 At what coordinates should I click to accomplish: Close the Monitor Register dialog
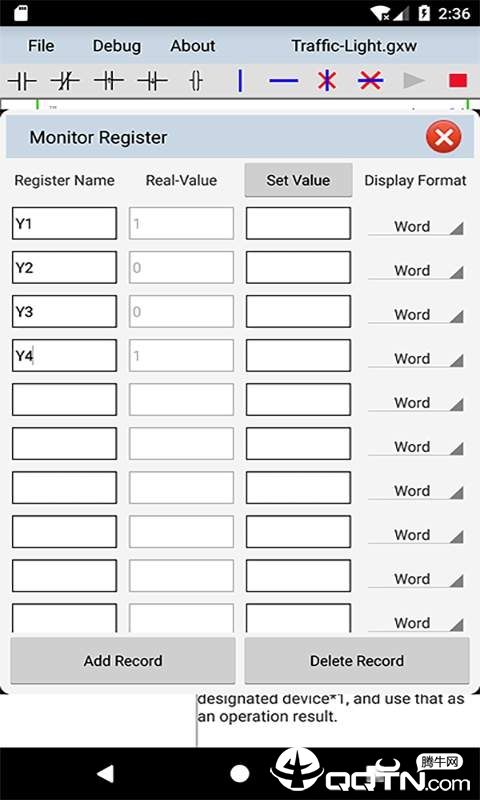444,137
